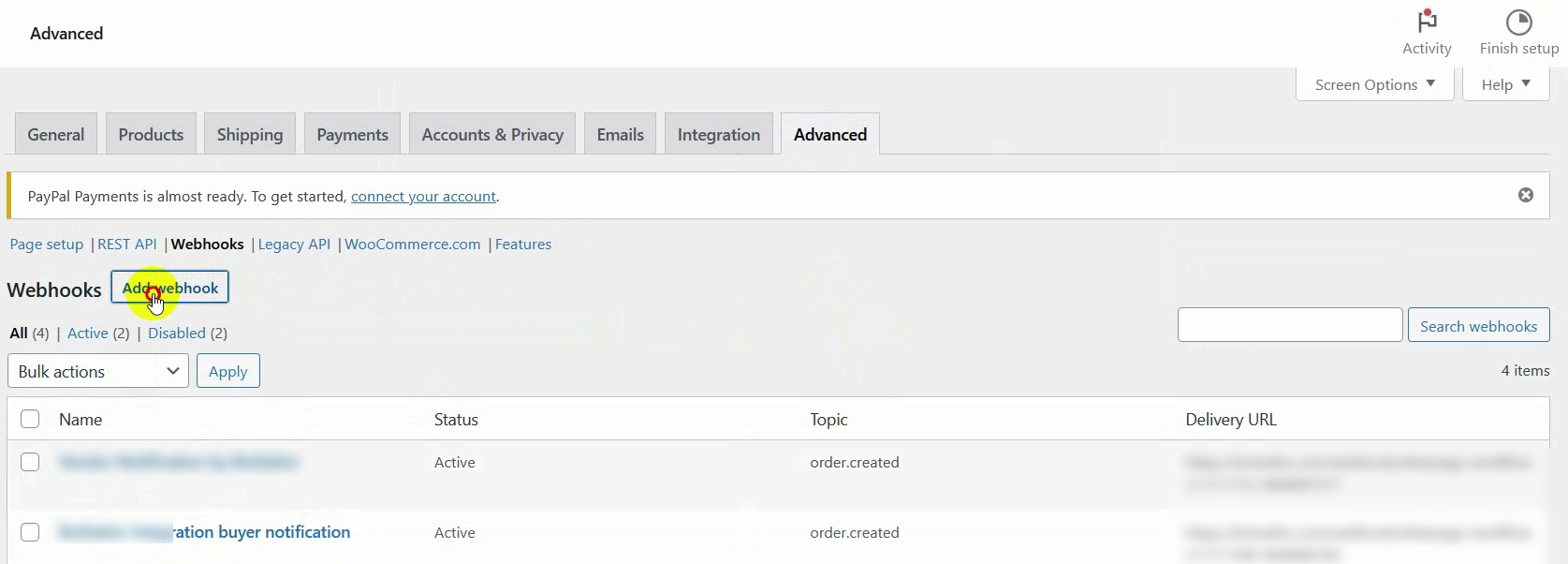The image size is (1568, 564).
Task: Click the Finish setup progress icon
Action: click(x=1518, y=22)
